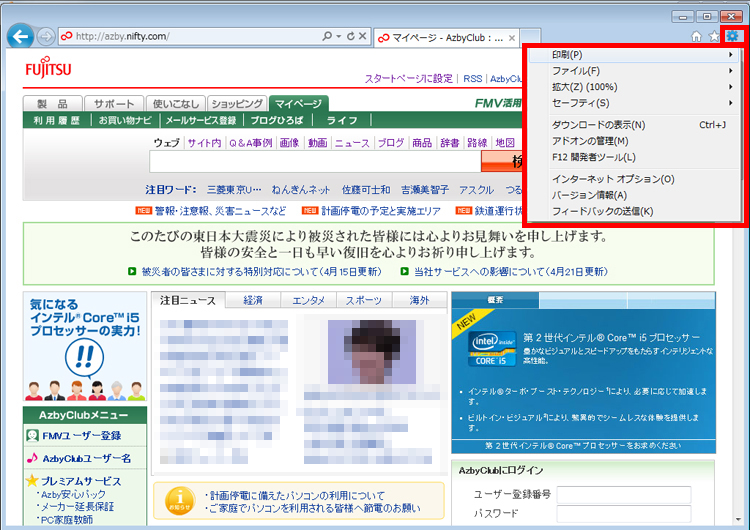The height and width of the screenshot is (530, 750).
Task: Click the NEW badge beside 警報・注意報
Action: click(x=143, y=210)
